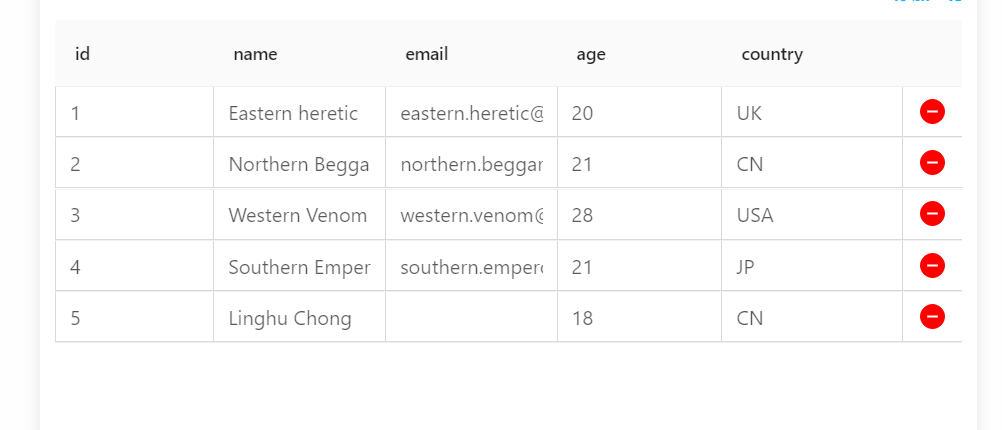Click the name column header
This screenshot has width=1002, height=430.
255,54
